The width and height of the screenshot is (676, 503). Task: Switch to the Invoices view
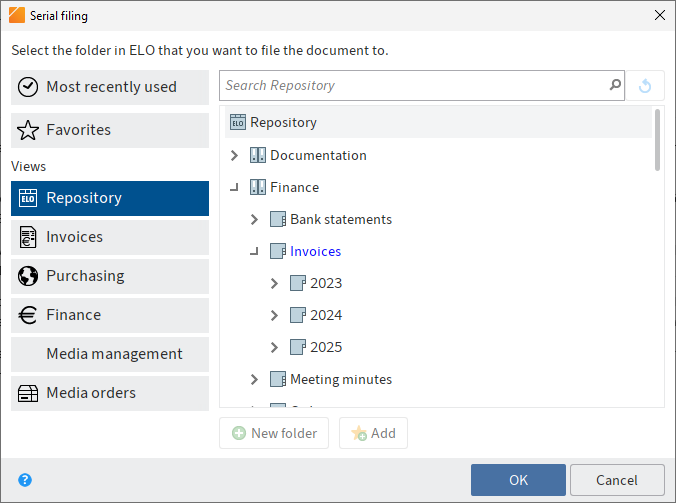[110, 237]
